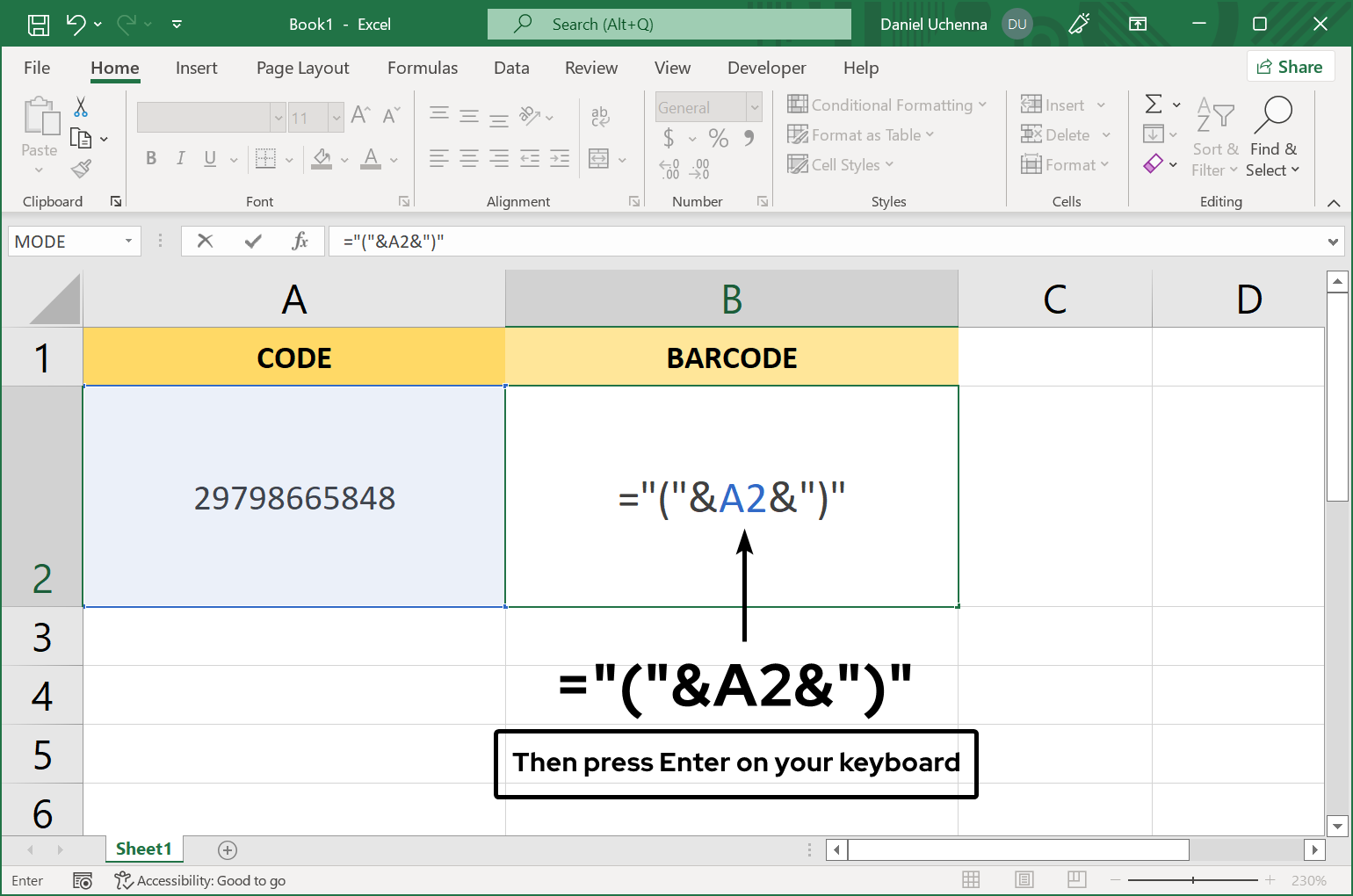The width and height of the screenshot is (1353, 896).
Task: Apply the Percent Style format
Action: coord(718,139)
